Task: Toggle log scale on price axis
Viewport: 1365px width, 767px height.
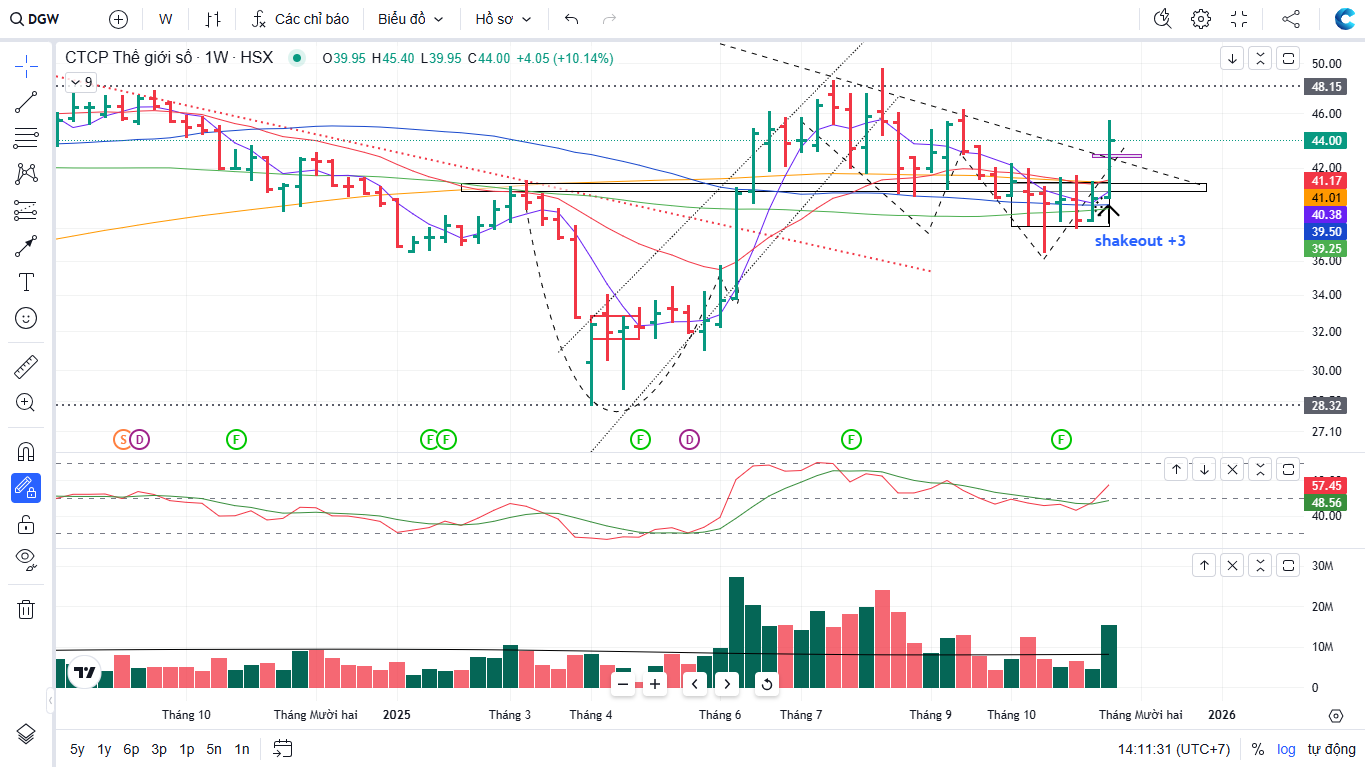Action: (x=1285, y=749)
